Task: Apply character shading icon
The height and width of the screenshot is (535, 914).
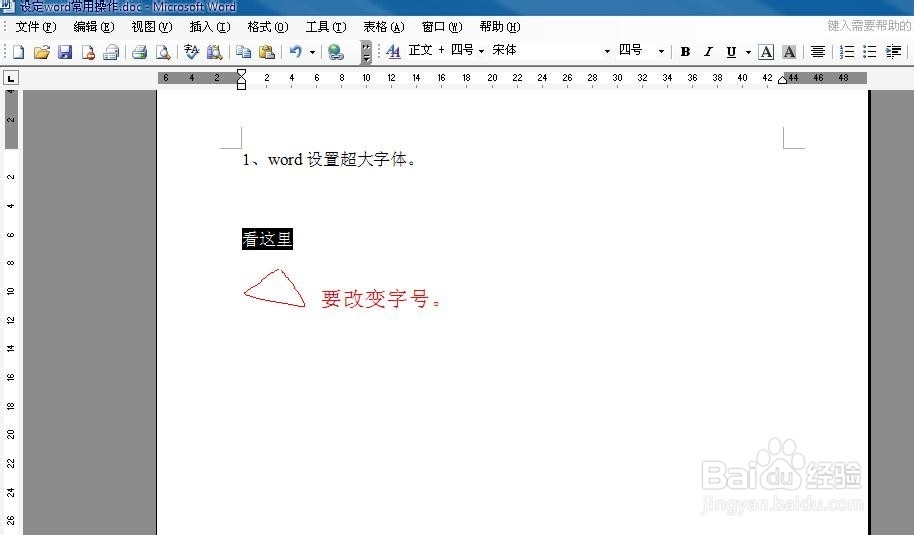Action: [789, 52]
